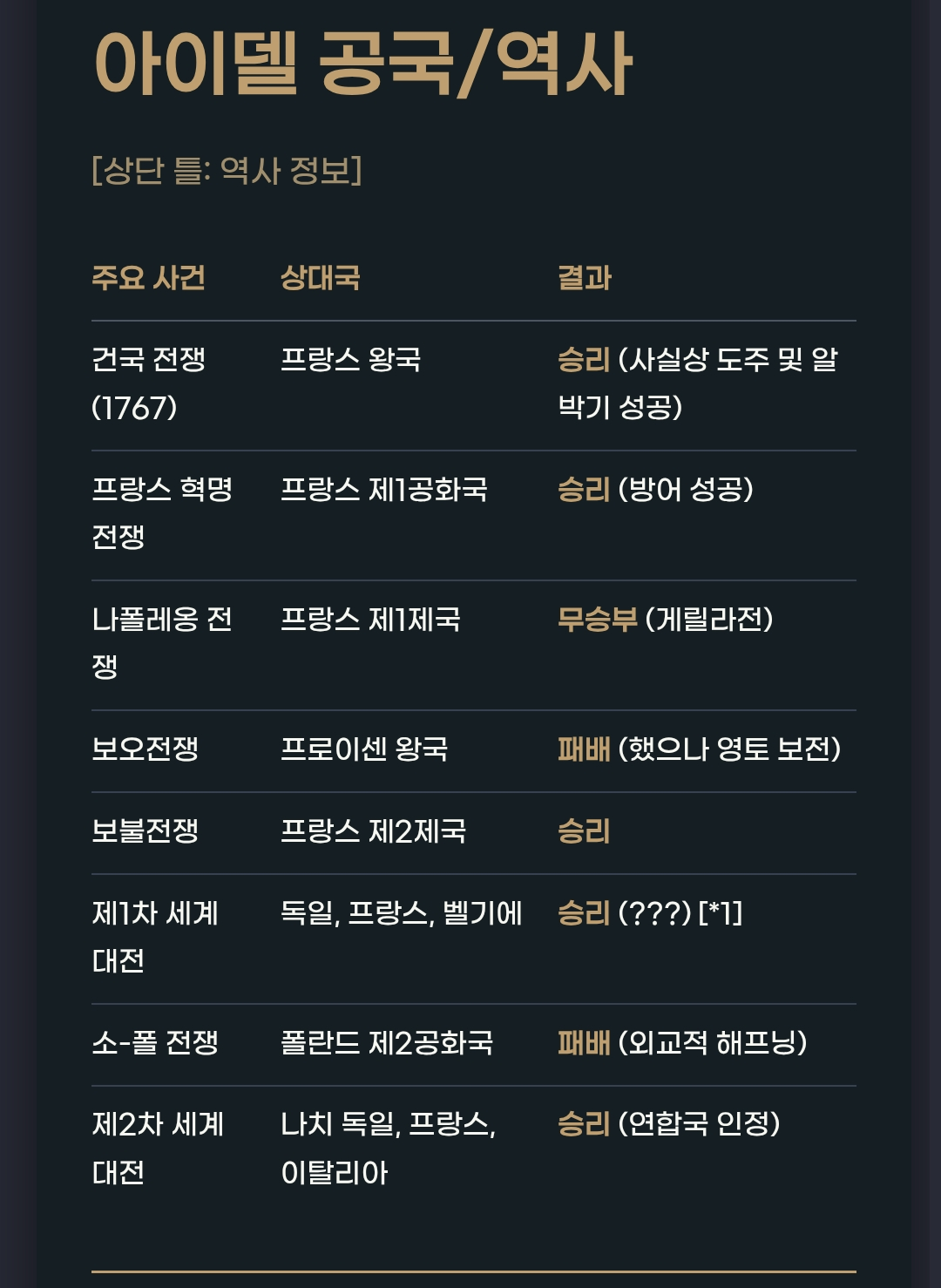This screenshot has width=941, height=1288.
Task: Click the 폴란드 제2공화국 cell
Action: coord(387,1042)
